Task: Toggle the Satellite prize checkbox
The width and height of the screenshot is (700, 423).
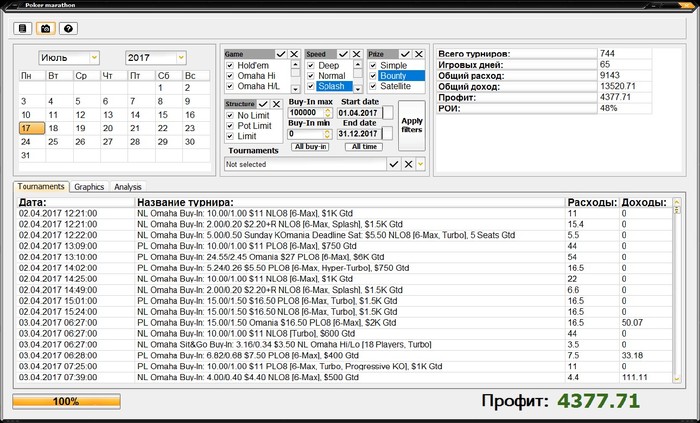Action: click(x=373, y=86)
